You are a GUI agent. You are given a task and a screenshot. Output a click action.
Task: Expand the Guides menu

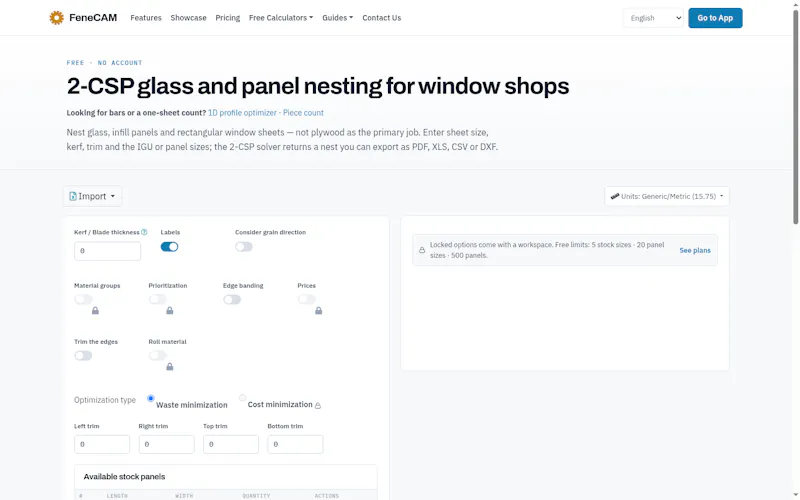point(337,18)
